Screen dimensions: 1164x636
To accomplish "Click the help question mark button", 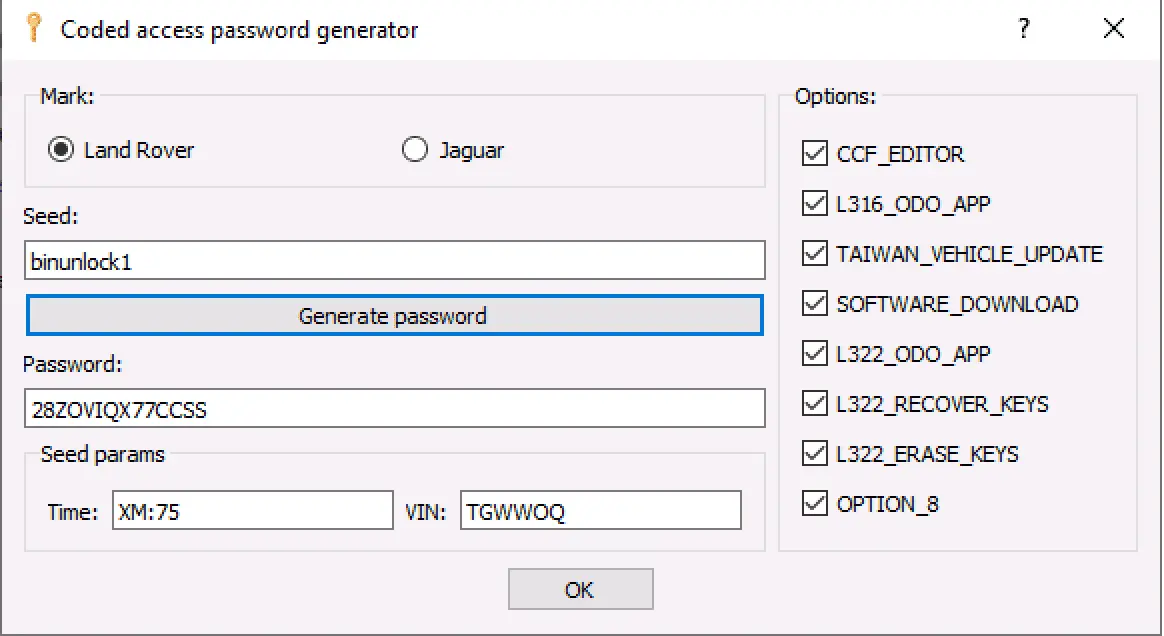I will pos(1024,29).
